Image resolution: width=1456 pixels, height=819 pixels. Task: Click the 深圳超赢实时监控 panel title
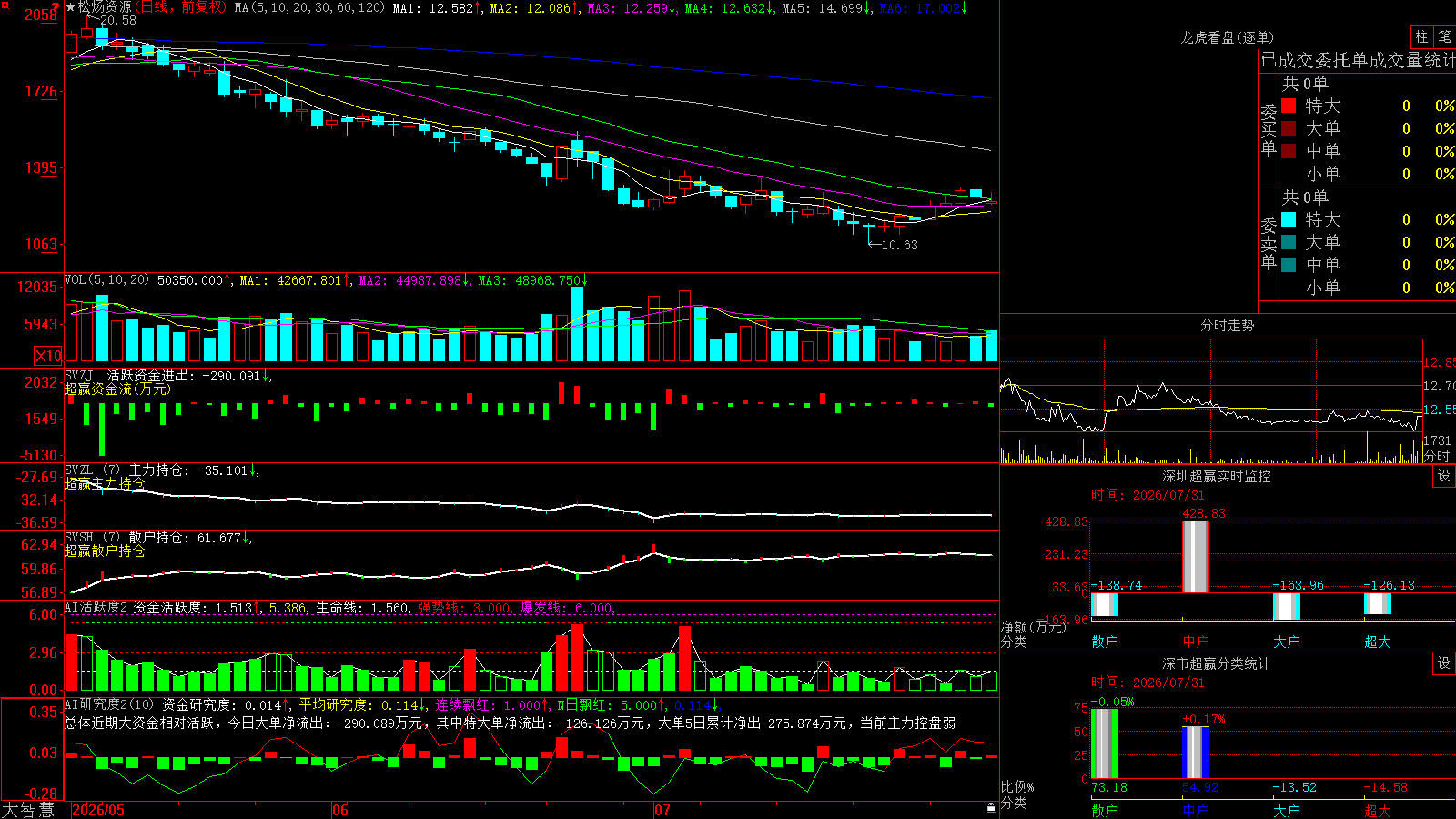tap(1216, 476)
